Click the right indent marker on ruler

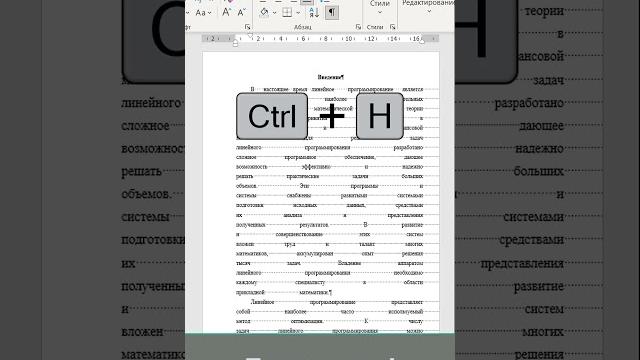click(422, 41)
